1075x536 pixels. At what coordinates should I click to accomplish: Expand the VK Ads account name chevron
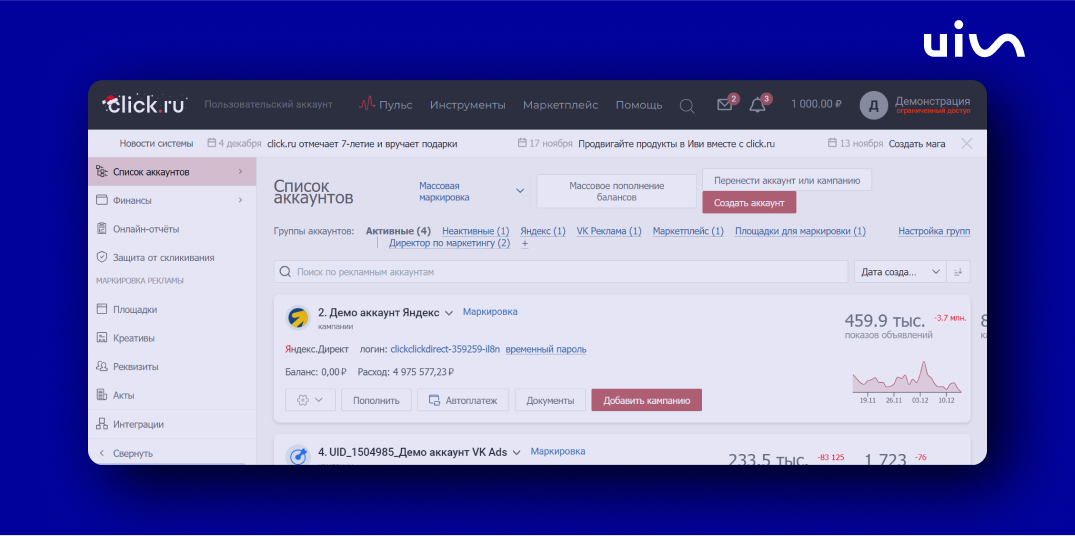(517, 452)
